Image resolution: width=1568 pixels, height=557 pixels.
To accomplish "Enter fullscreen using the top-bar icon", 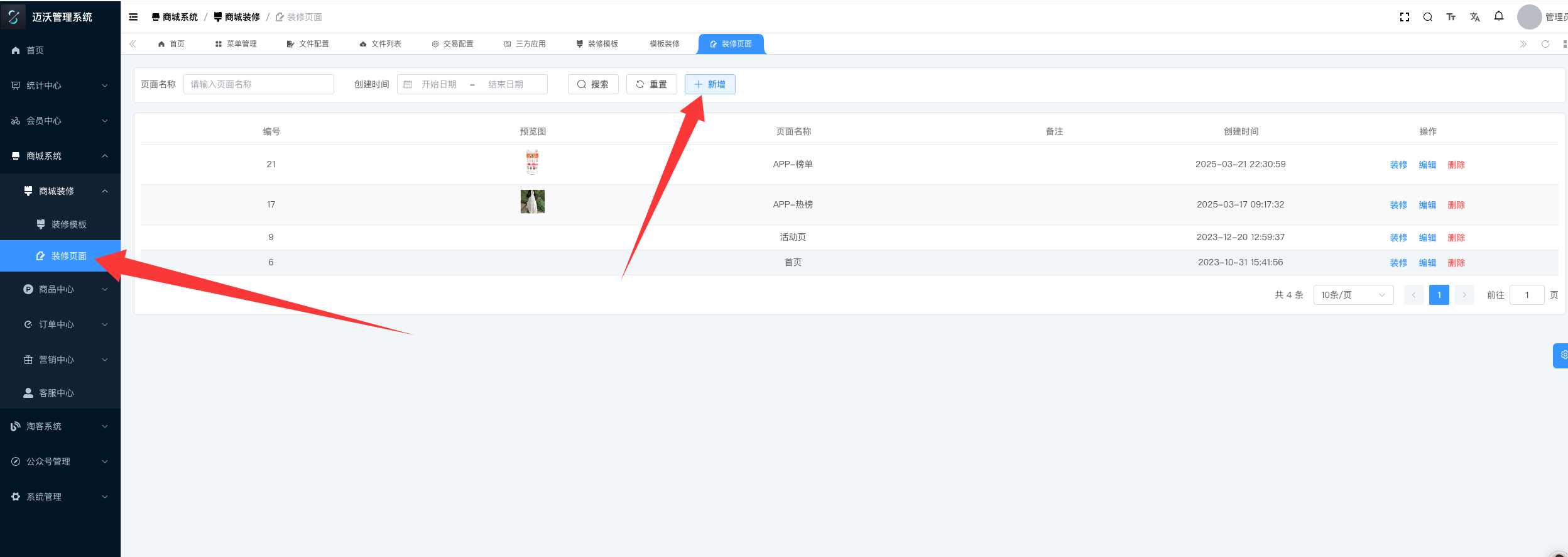I will (x=1405, y=17).
